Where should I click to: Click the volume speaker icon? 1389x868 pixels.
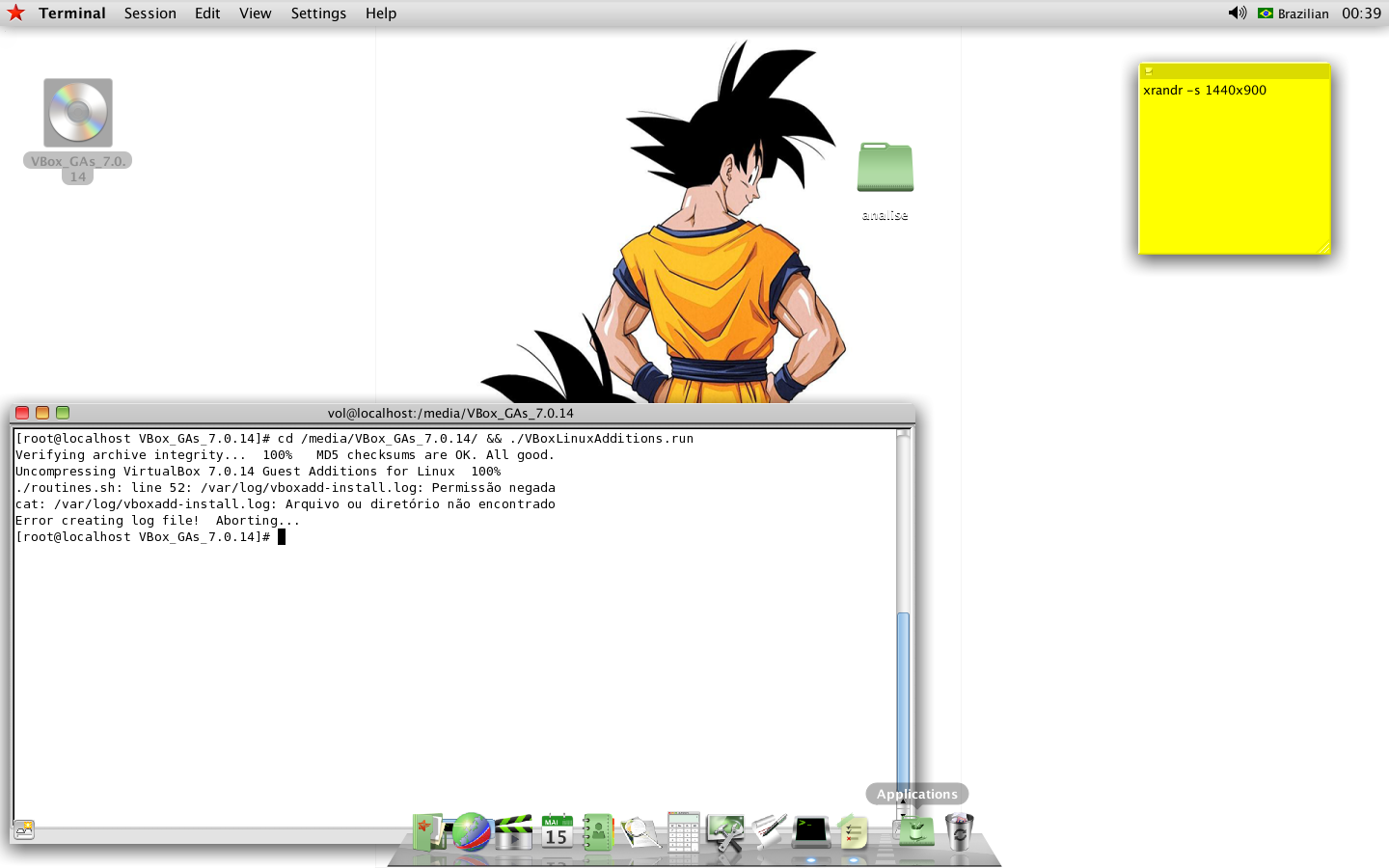pyautogui.click(x=1238, y=13)
